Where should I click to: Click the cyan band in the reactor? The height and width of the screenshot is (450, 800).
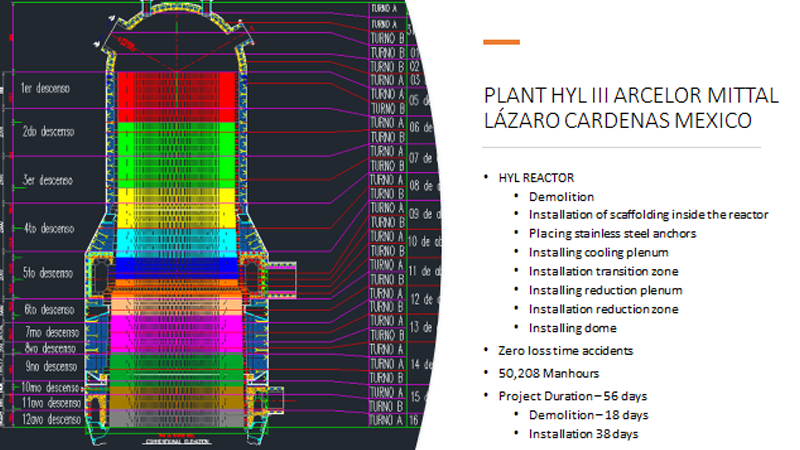[x=180, y=240]
